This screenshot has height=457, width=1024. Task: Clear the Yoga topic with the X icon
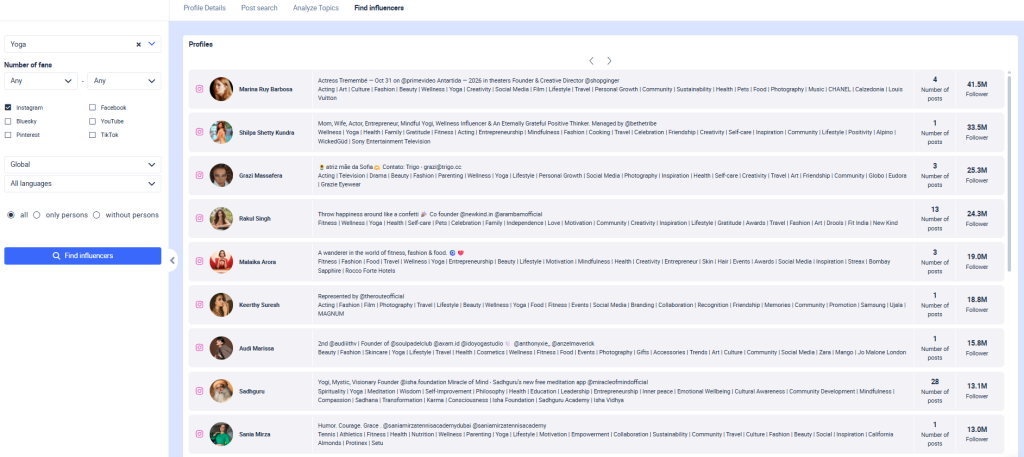click(139, 44)
